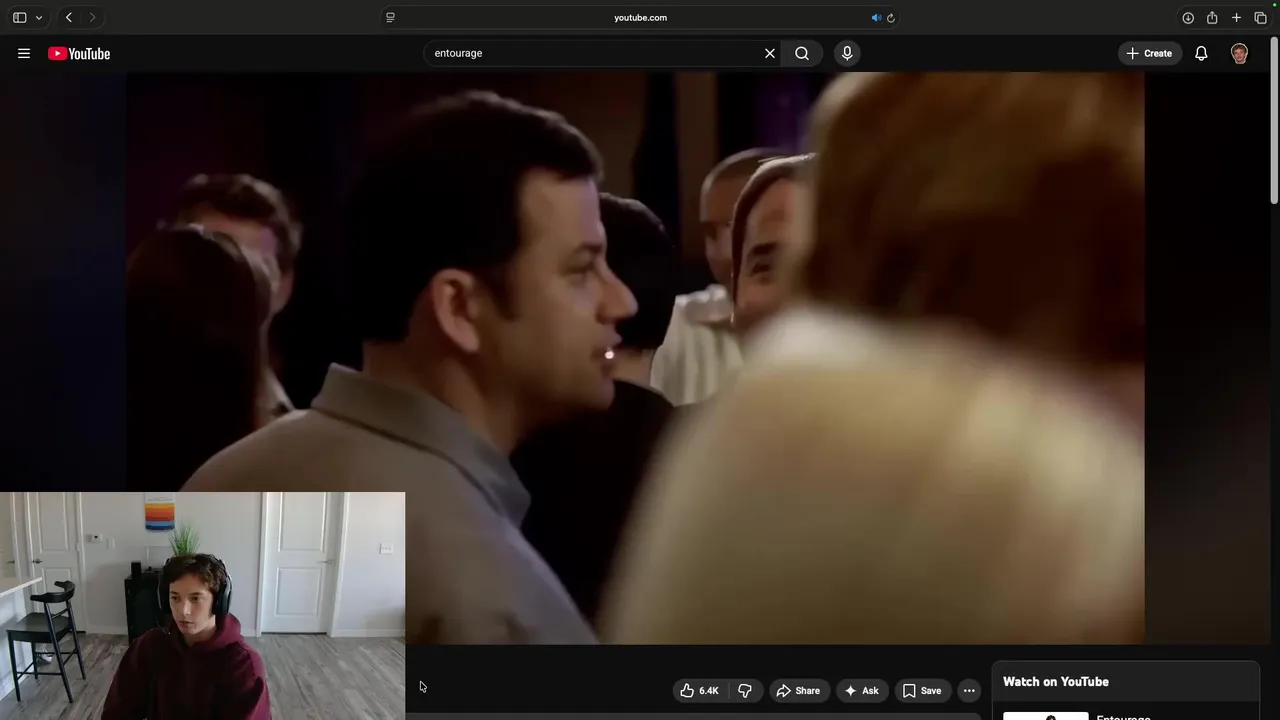Open the Ask AI assistant button
The height and width of the screenshot is (720, 1280).
(x=862, y=690)
